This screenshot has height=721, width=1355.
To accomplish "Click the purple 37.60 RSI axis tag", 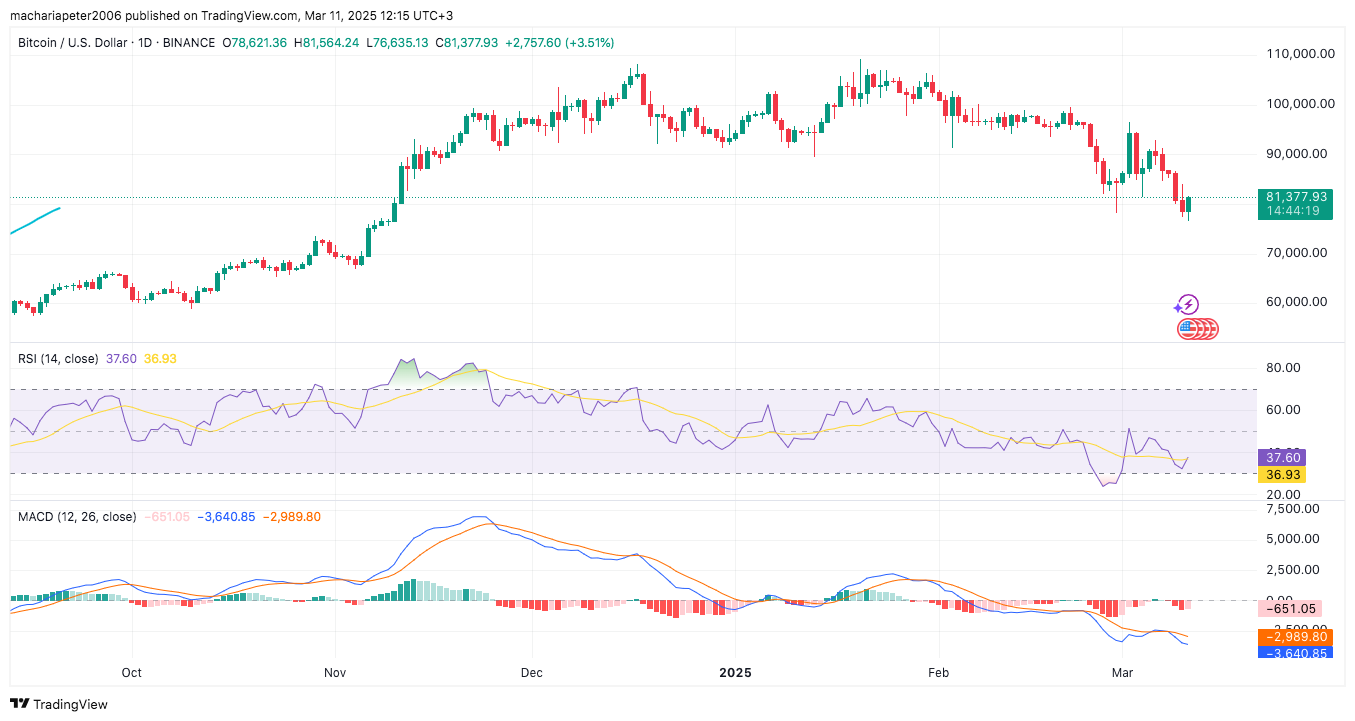I will click(1281, 458).
